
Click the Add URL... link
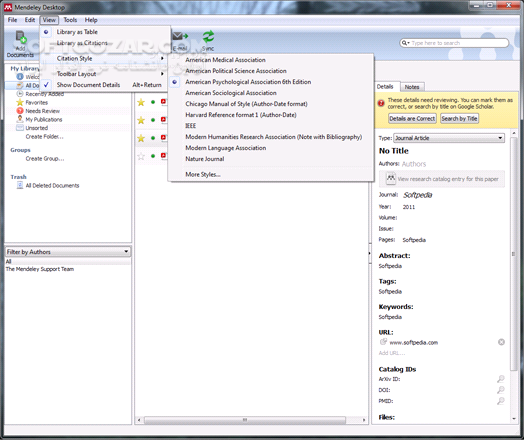pyautogui.click(x=392, y=353)
